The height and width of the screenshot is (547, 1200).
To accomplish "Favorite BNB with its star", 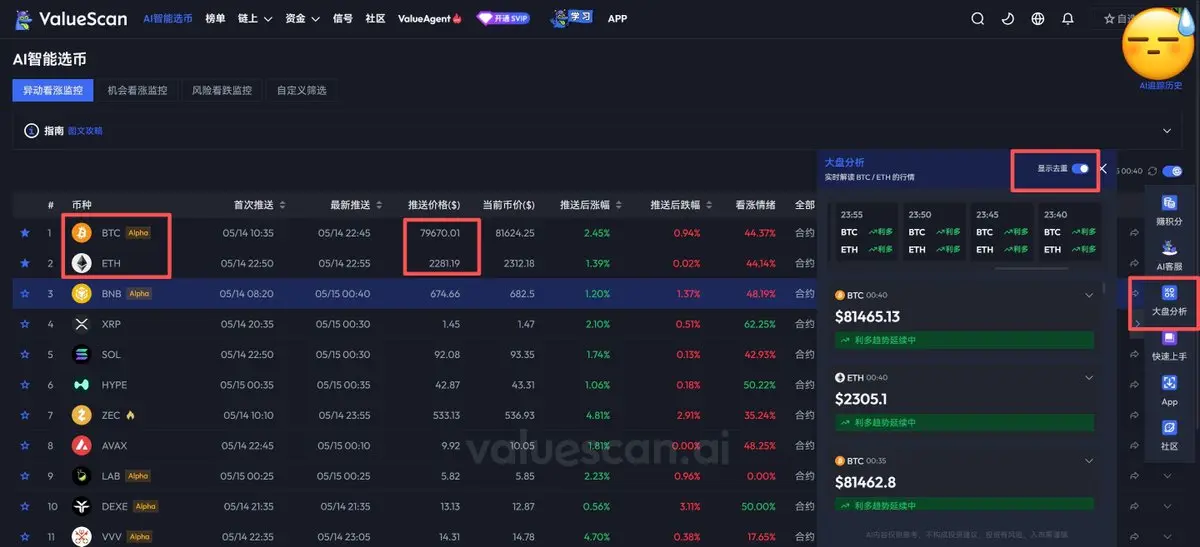I will click(25, 294).
